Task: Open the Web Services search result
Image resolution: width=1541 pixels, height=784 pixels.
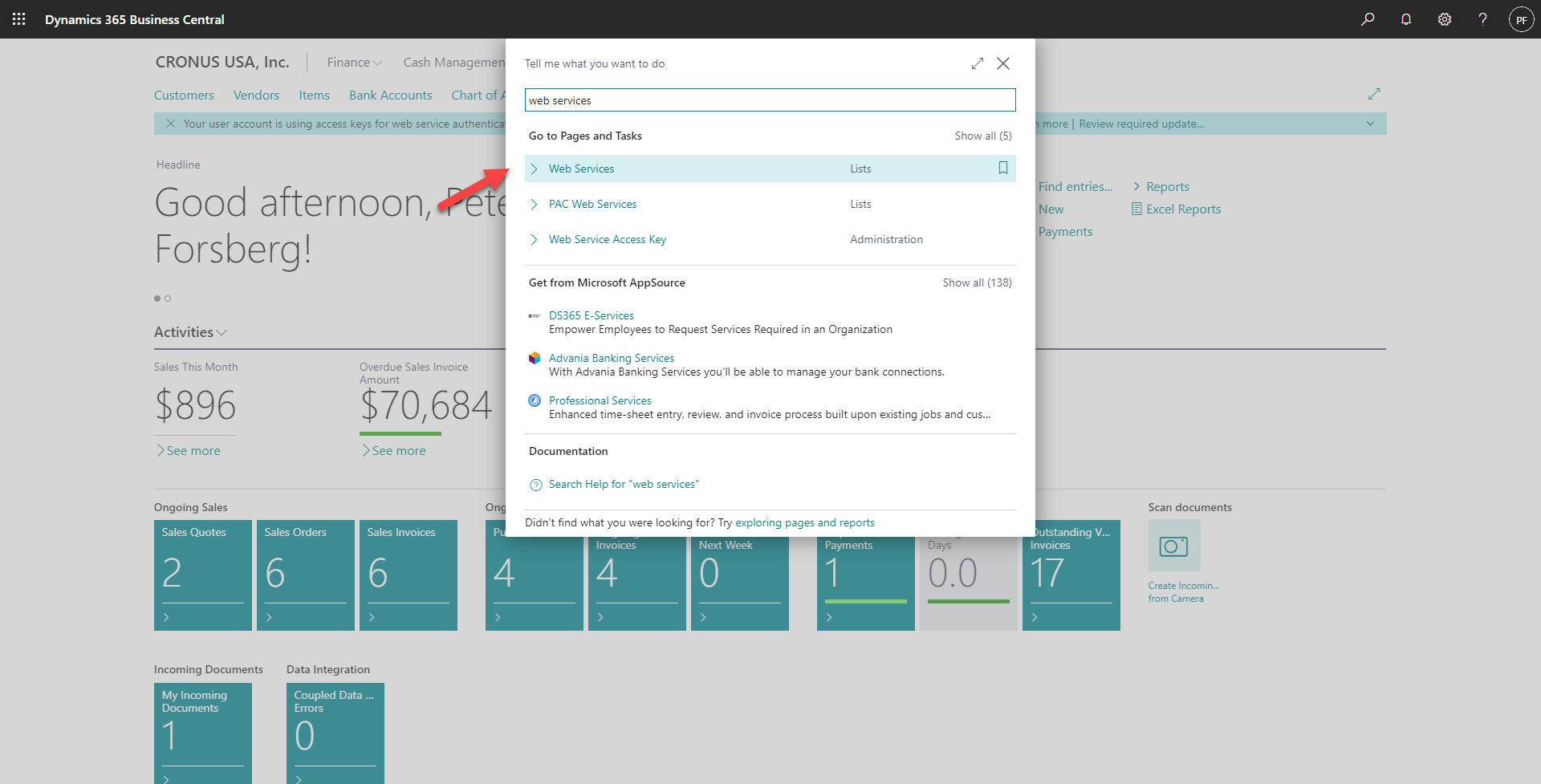Action: point(581,169)
